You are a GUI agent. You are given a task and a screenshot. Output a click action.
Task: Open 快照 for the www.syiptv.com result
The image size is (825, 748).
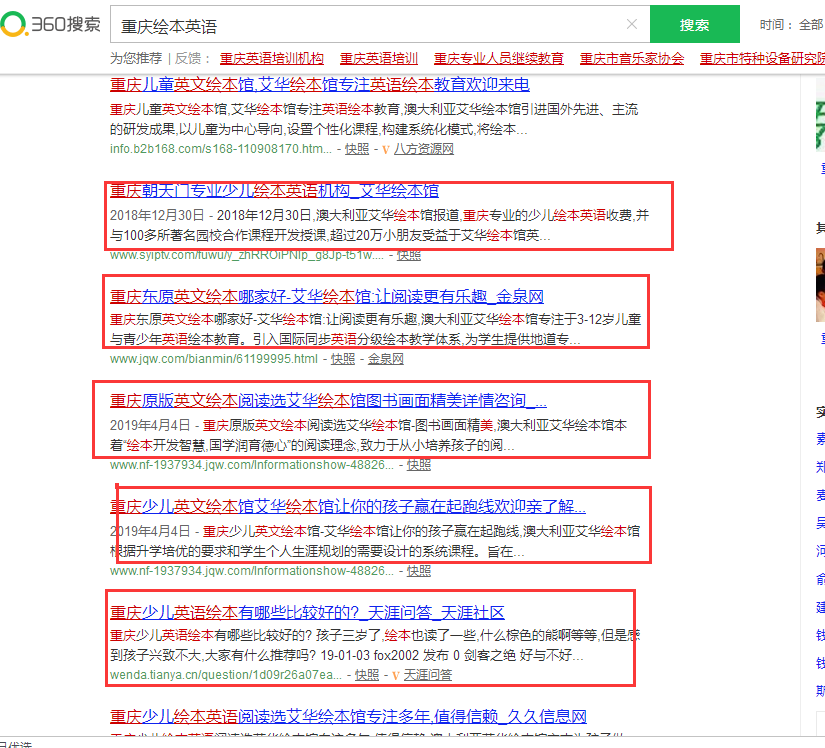[409, 255]
